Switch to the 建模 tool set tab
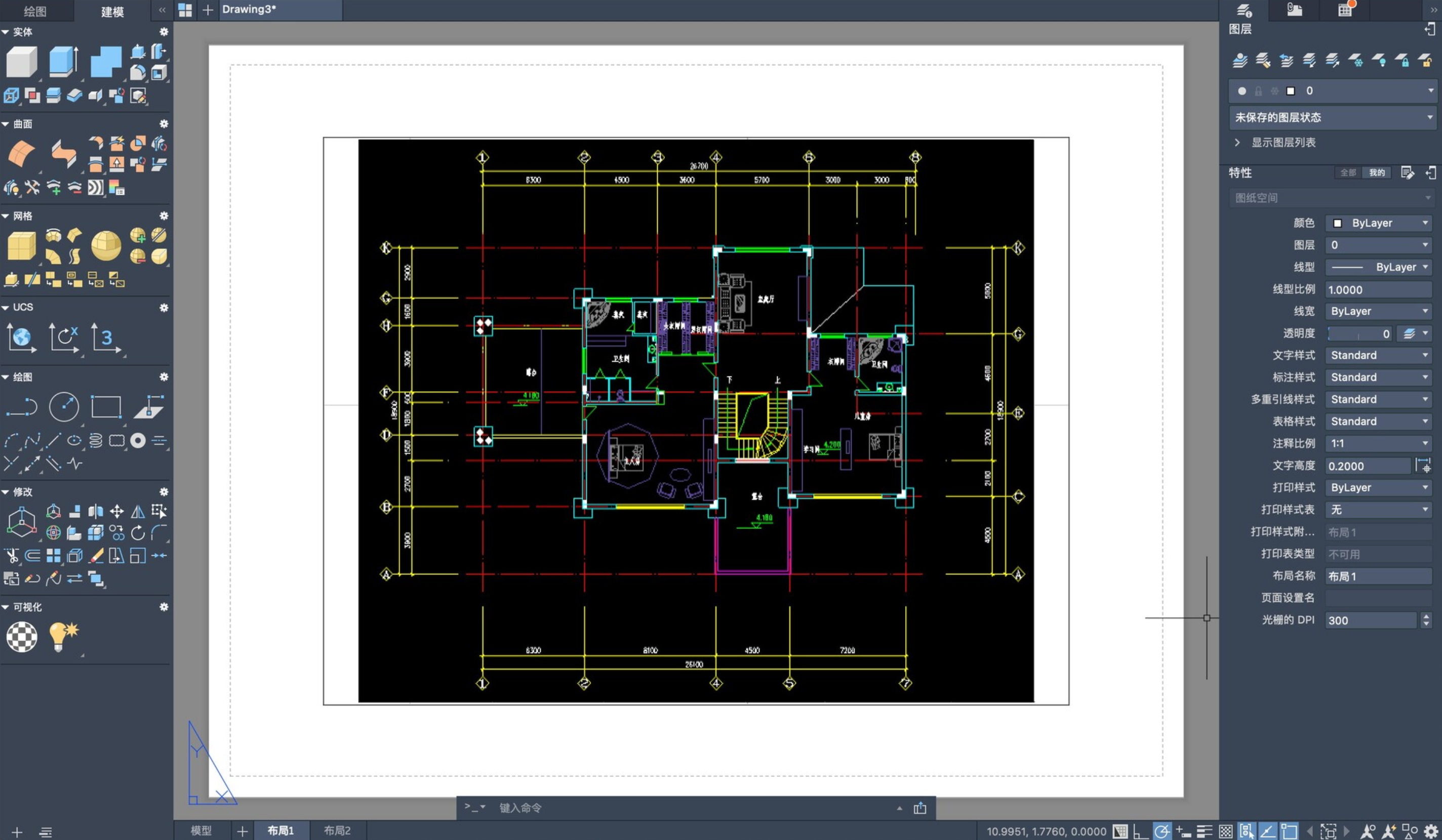This screenshot has height=840, width=1442. click(112, 11)
